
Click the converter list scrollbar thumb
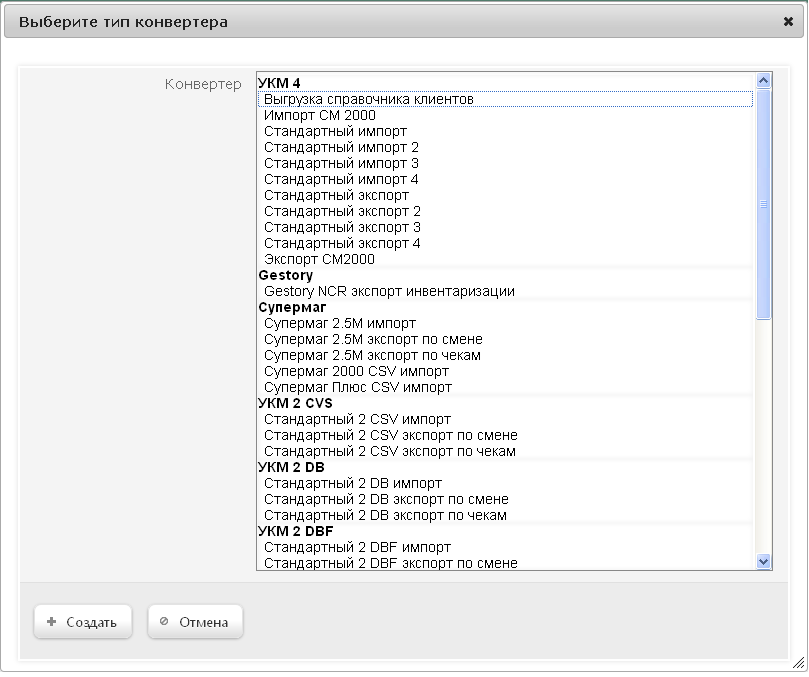click(x=763, y=204)
